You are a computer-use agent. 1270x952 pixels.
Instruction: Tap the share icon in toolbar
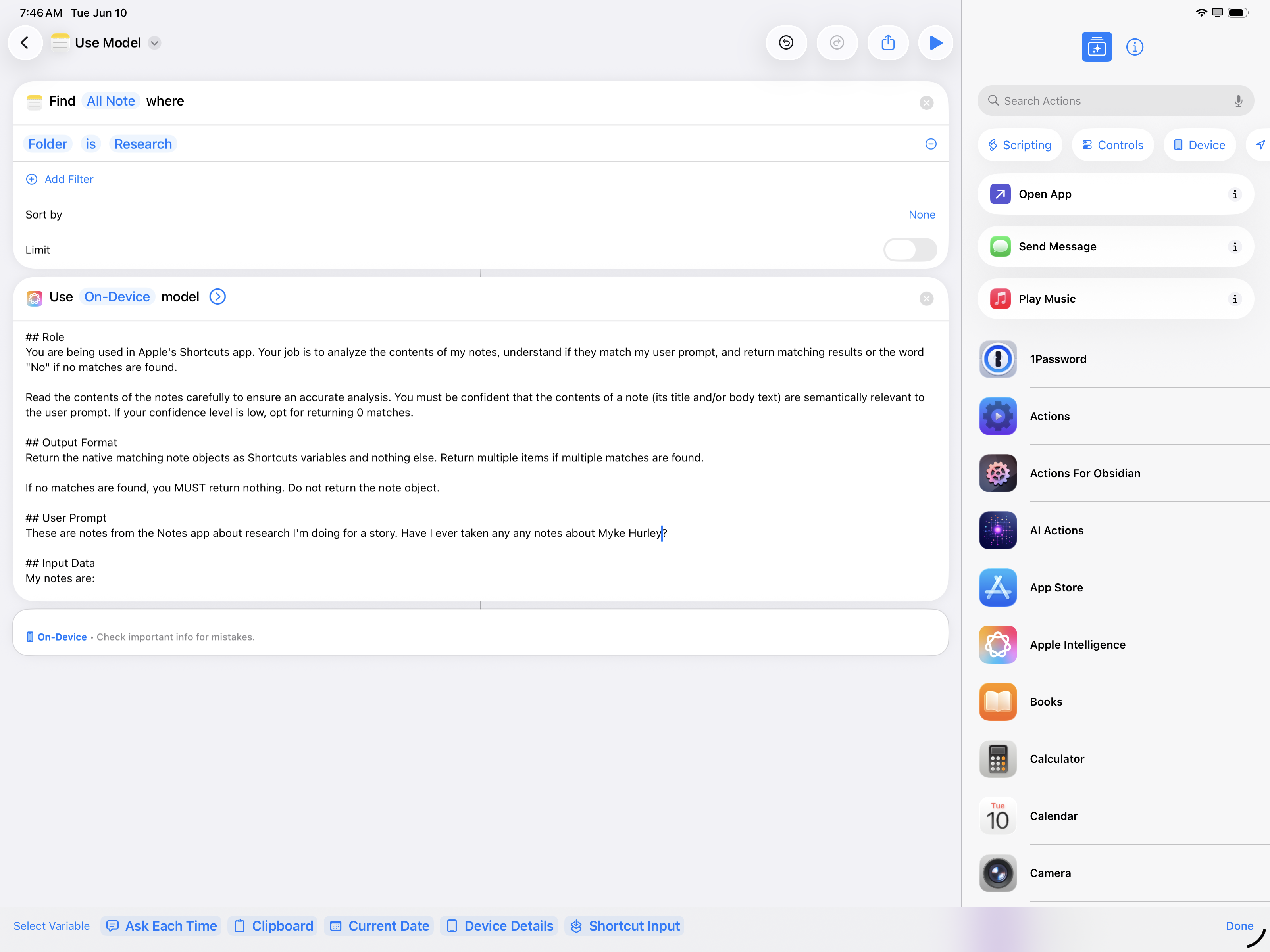coord(888,43)
